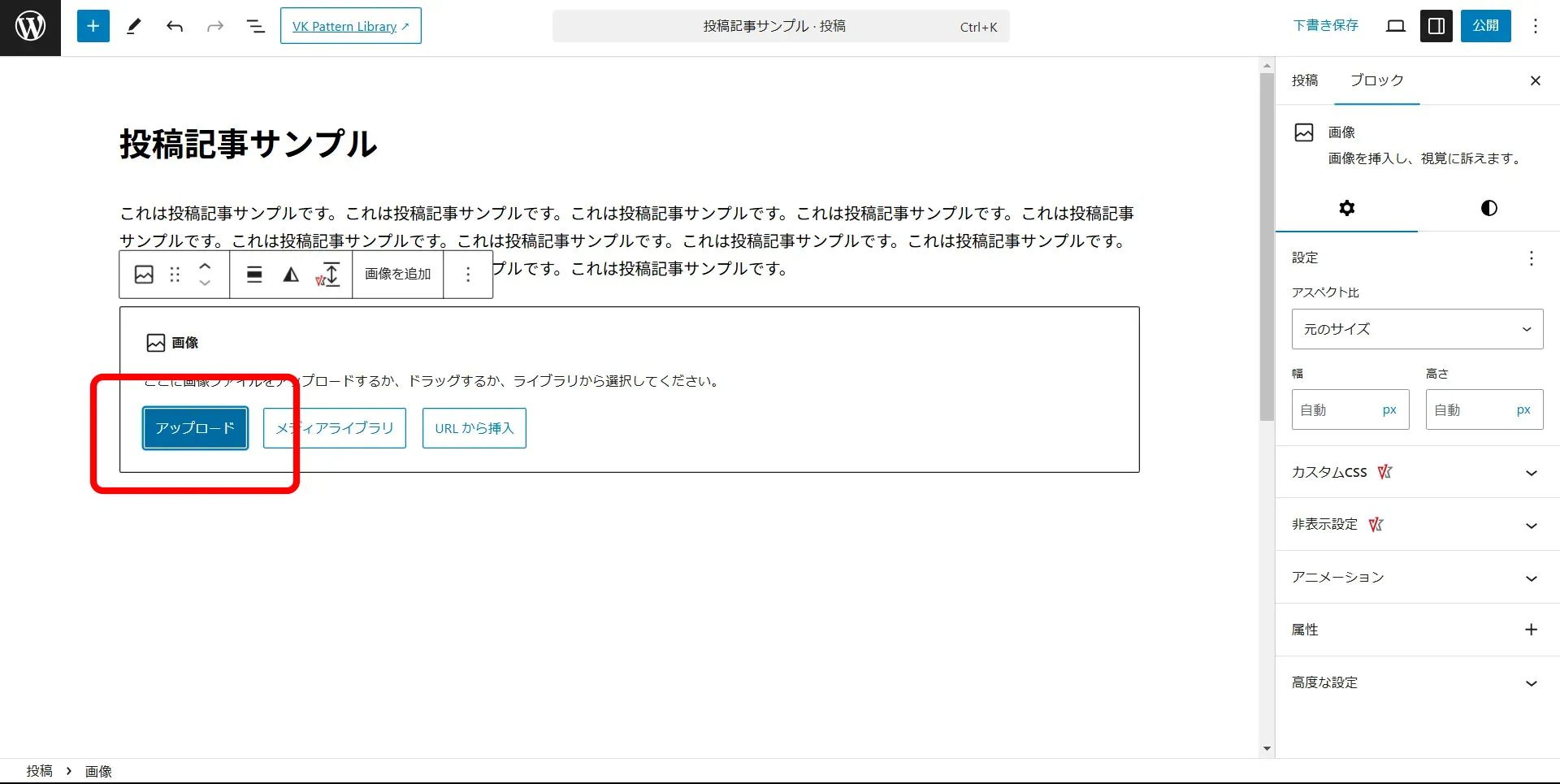Click the 幅 width input field
Viewport: 1560px width, 784px height.
[1350, 409]
